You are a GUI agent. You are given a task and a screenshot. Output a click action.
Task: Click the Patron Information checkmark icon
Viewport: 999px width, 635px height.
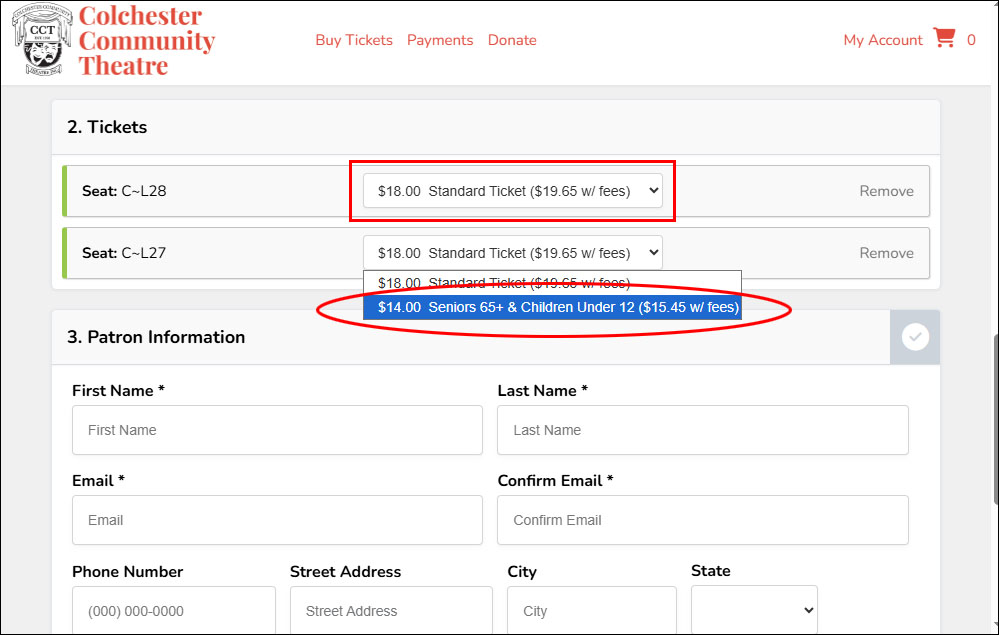point(915,338)
